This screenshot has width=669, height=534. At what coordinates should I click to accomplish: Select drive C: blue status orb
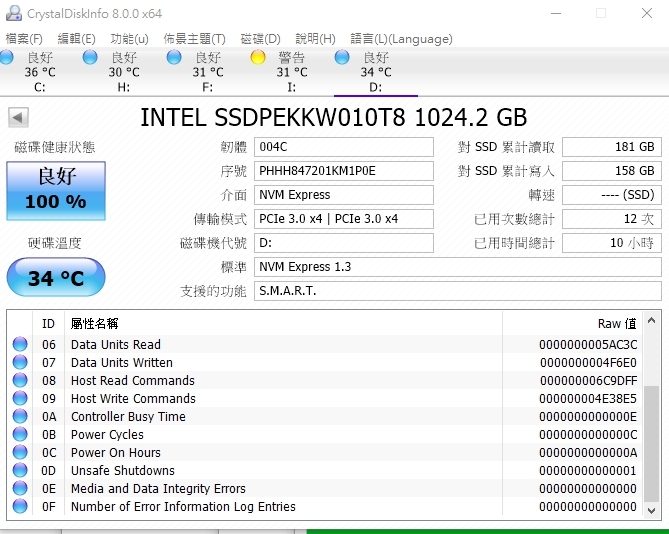(x=6, y=57)
